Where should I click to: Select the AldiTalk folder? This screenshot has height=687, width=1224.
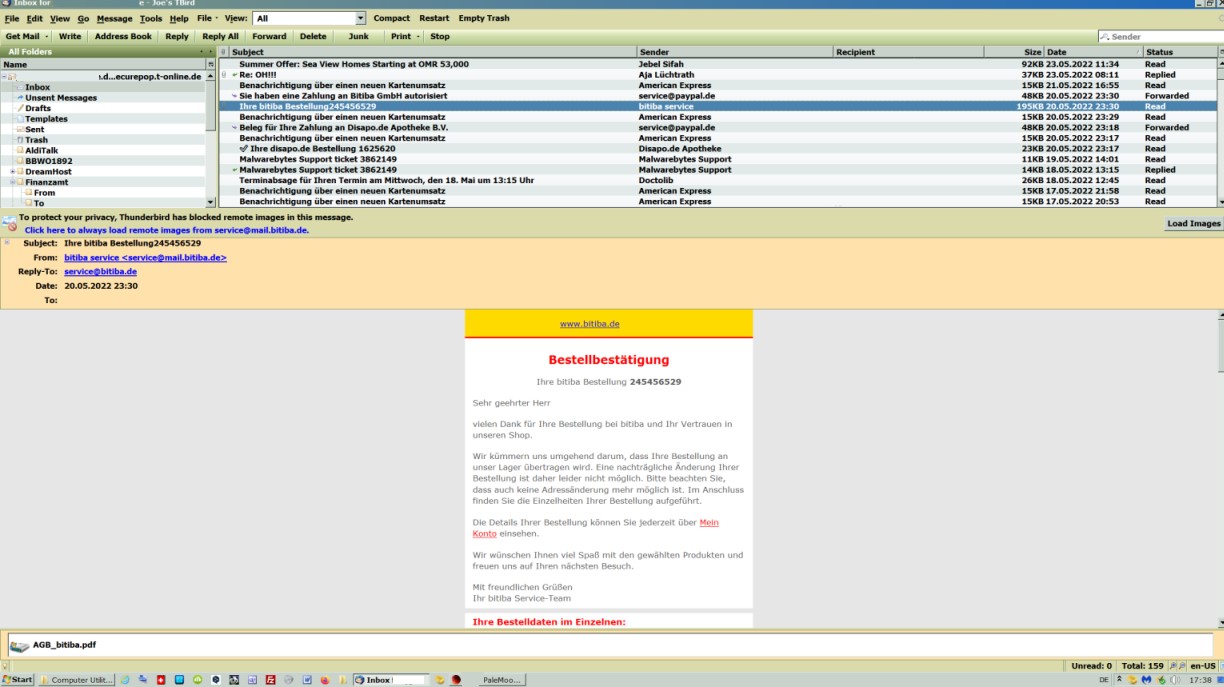42,150
